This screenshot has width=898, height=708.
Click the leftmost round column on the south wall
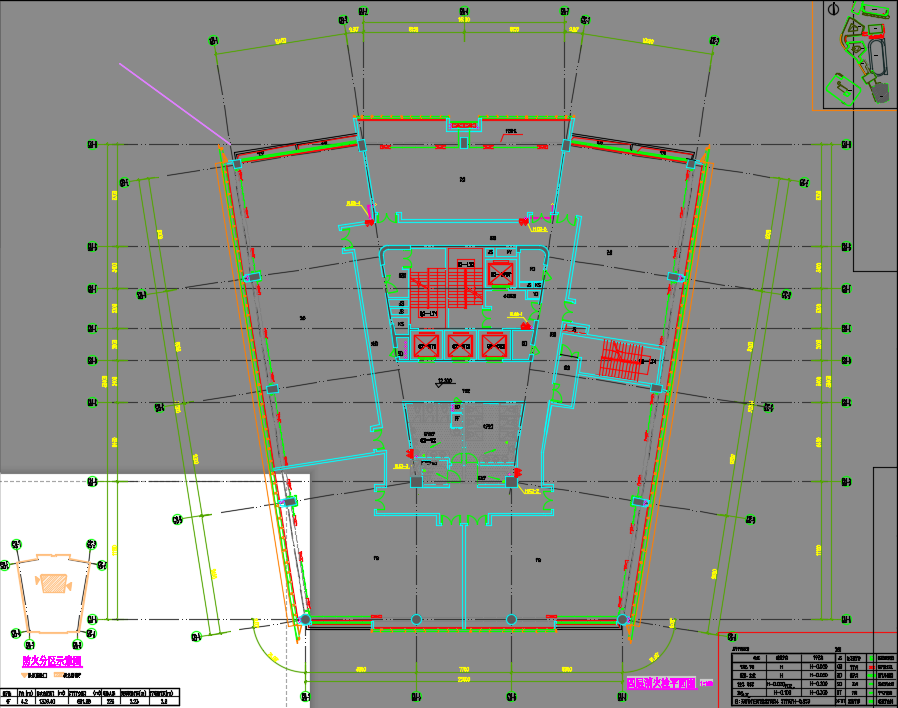click(305, 619)
